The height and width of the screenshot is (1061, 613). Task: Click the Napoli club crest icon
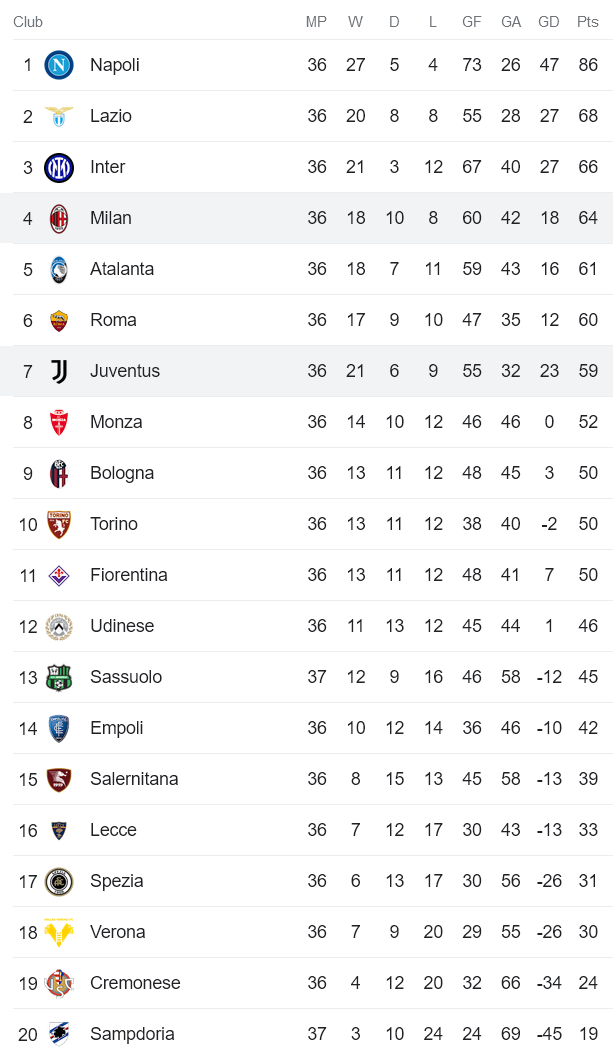[59, 65]
